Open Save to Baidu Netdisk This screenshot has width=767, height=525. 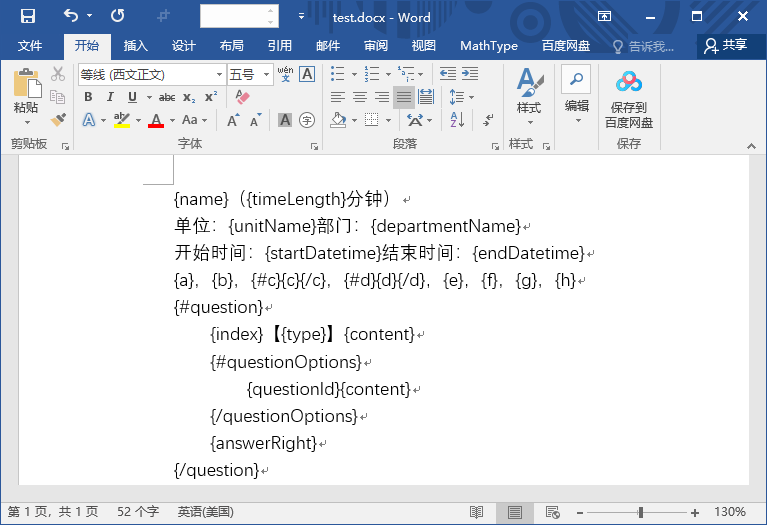628,99
